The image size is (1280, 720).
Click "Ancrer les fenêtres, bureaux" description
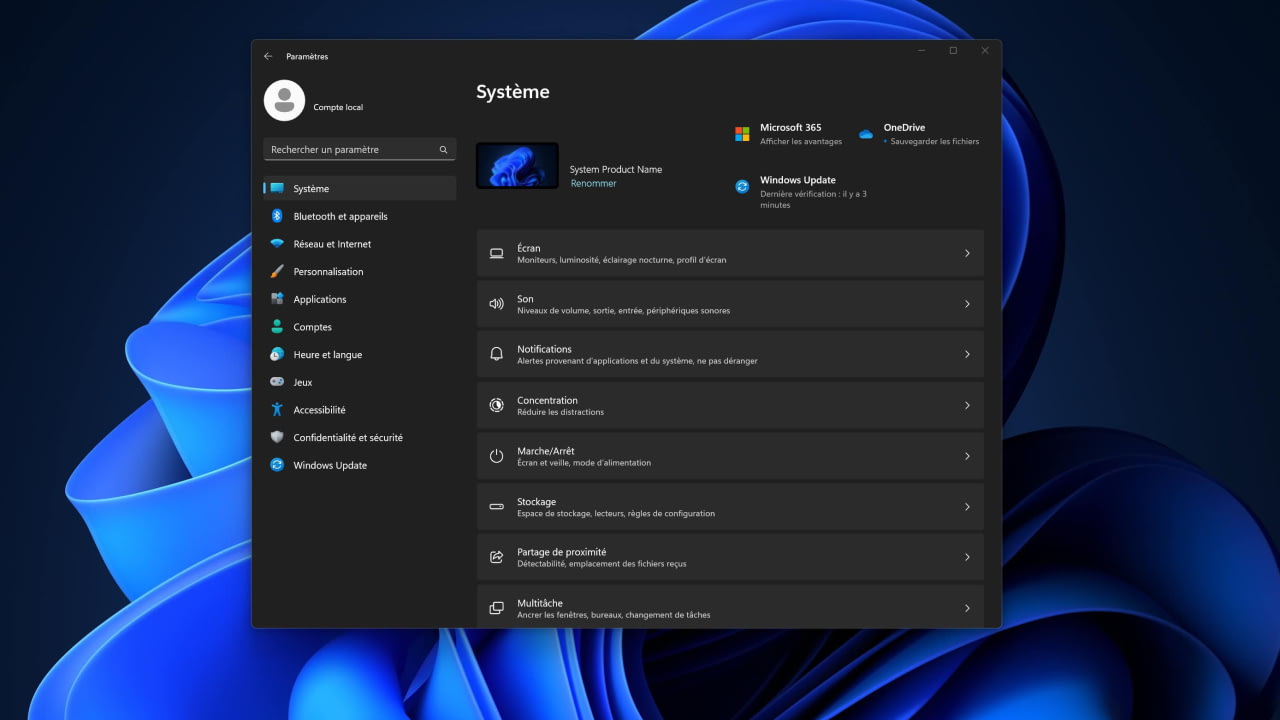tap(614, 615)
